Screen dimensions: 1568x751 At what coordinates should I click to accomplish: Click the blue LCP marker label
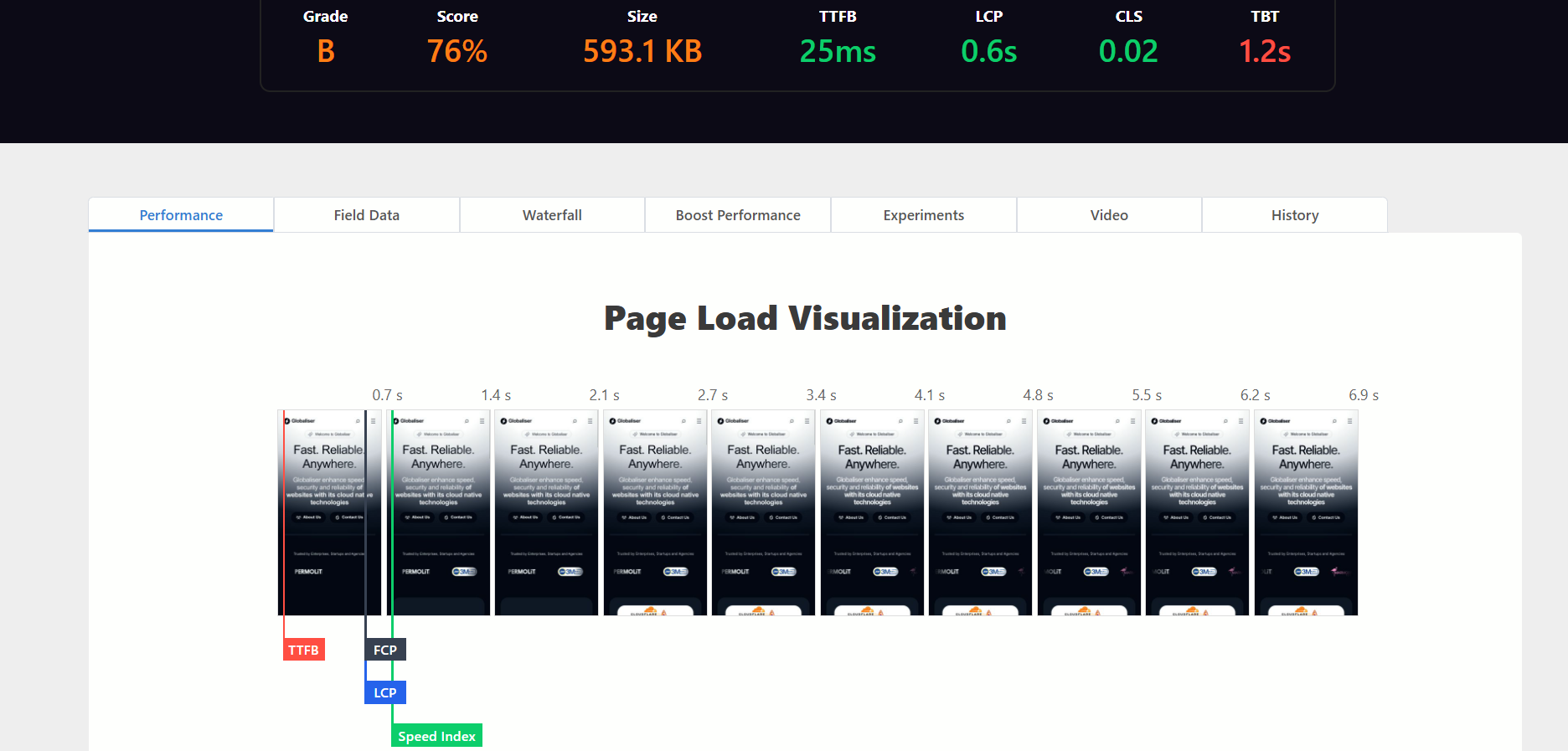385,692
